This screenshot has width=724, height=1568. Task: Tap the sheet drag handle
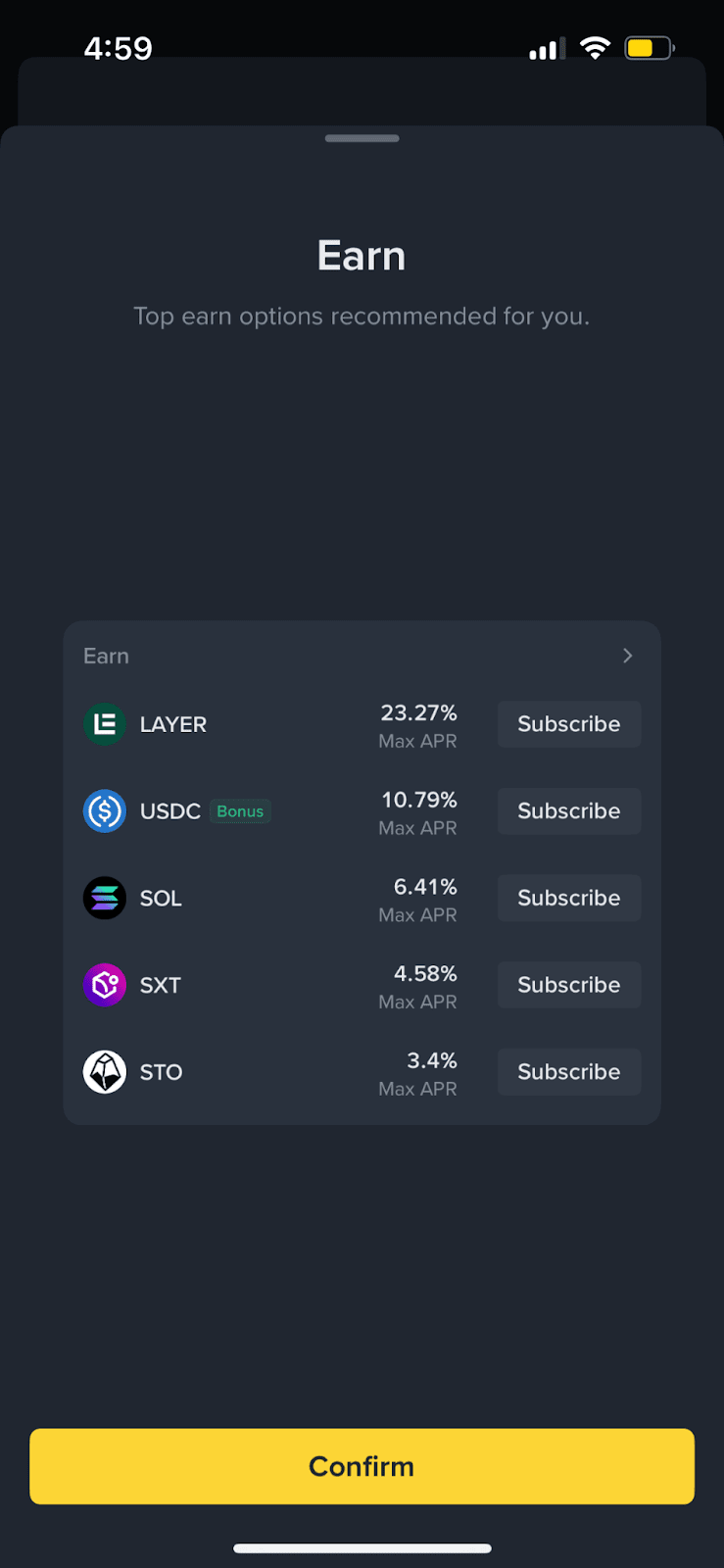[x=362, y=138]
